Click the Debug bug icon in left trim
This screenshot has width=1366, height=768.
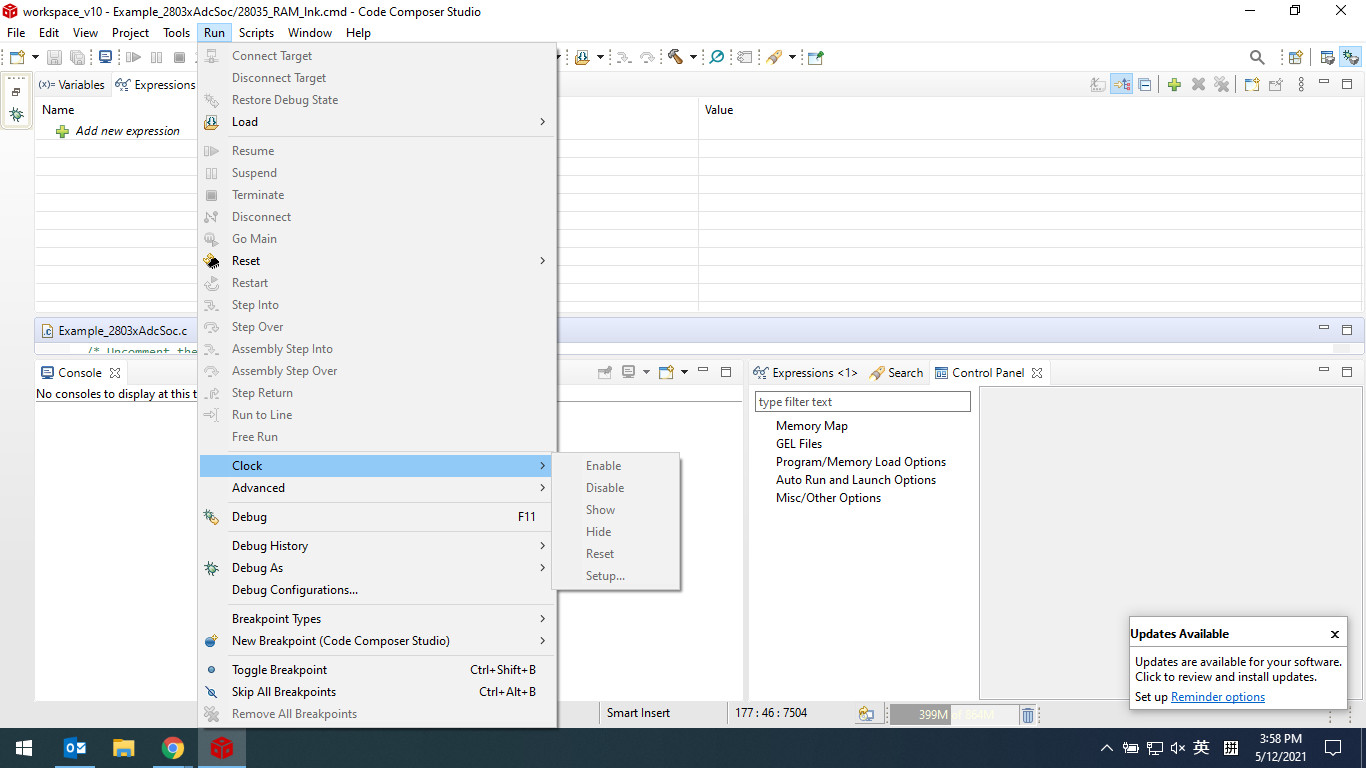16,115
